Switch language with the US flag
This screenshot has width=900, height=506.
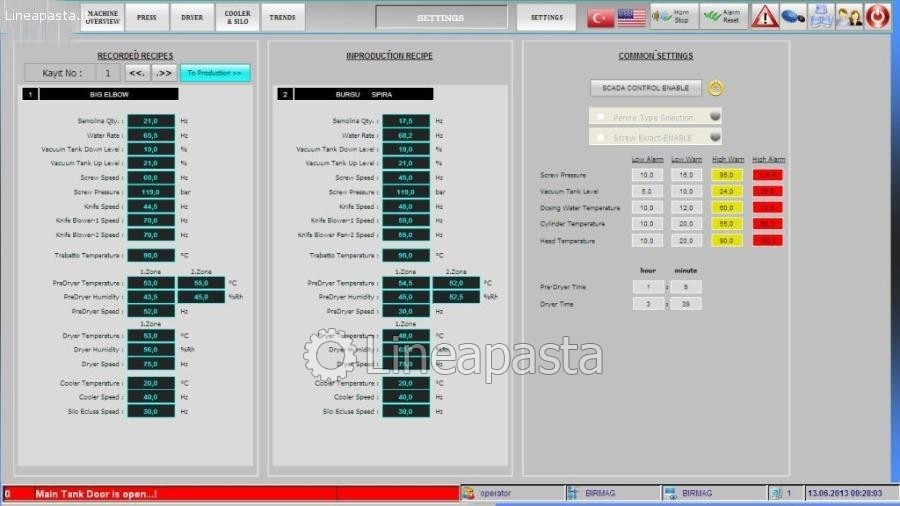[631, 17]
